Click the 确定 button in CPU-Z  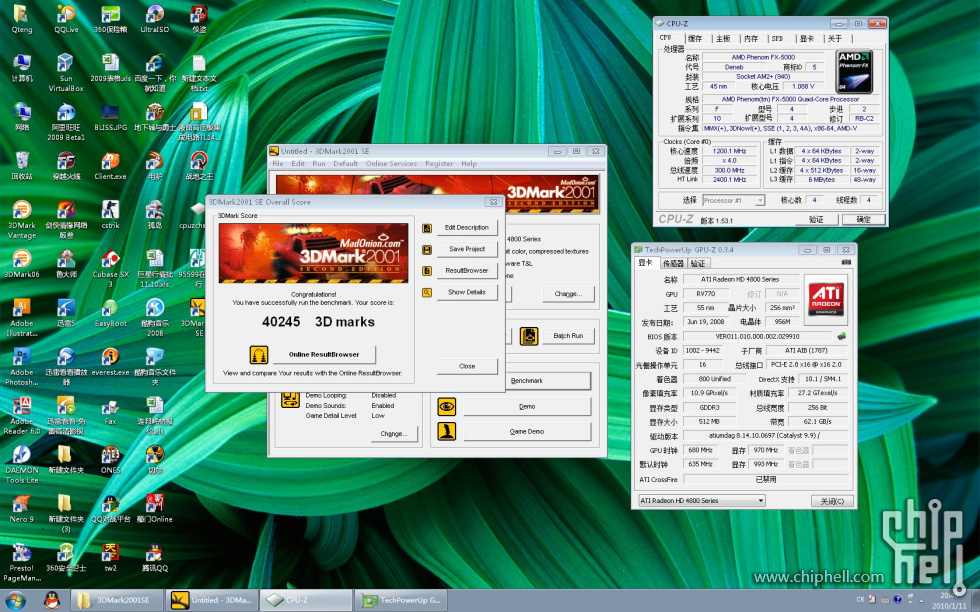(x=863, y=219)
